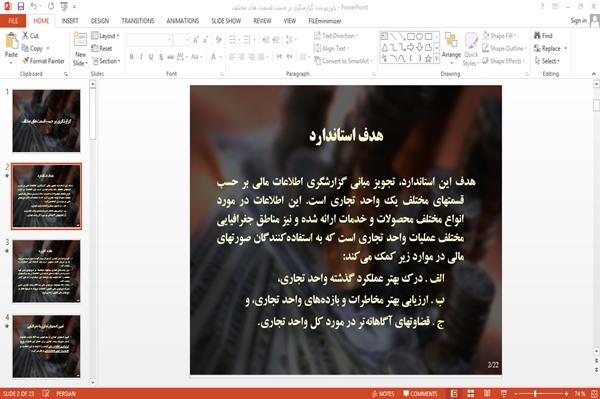
Task: Click the PERSIAN language indicator
Action: [66, 393]
